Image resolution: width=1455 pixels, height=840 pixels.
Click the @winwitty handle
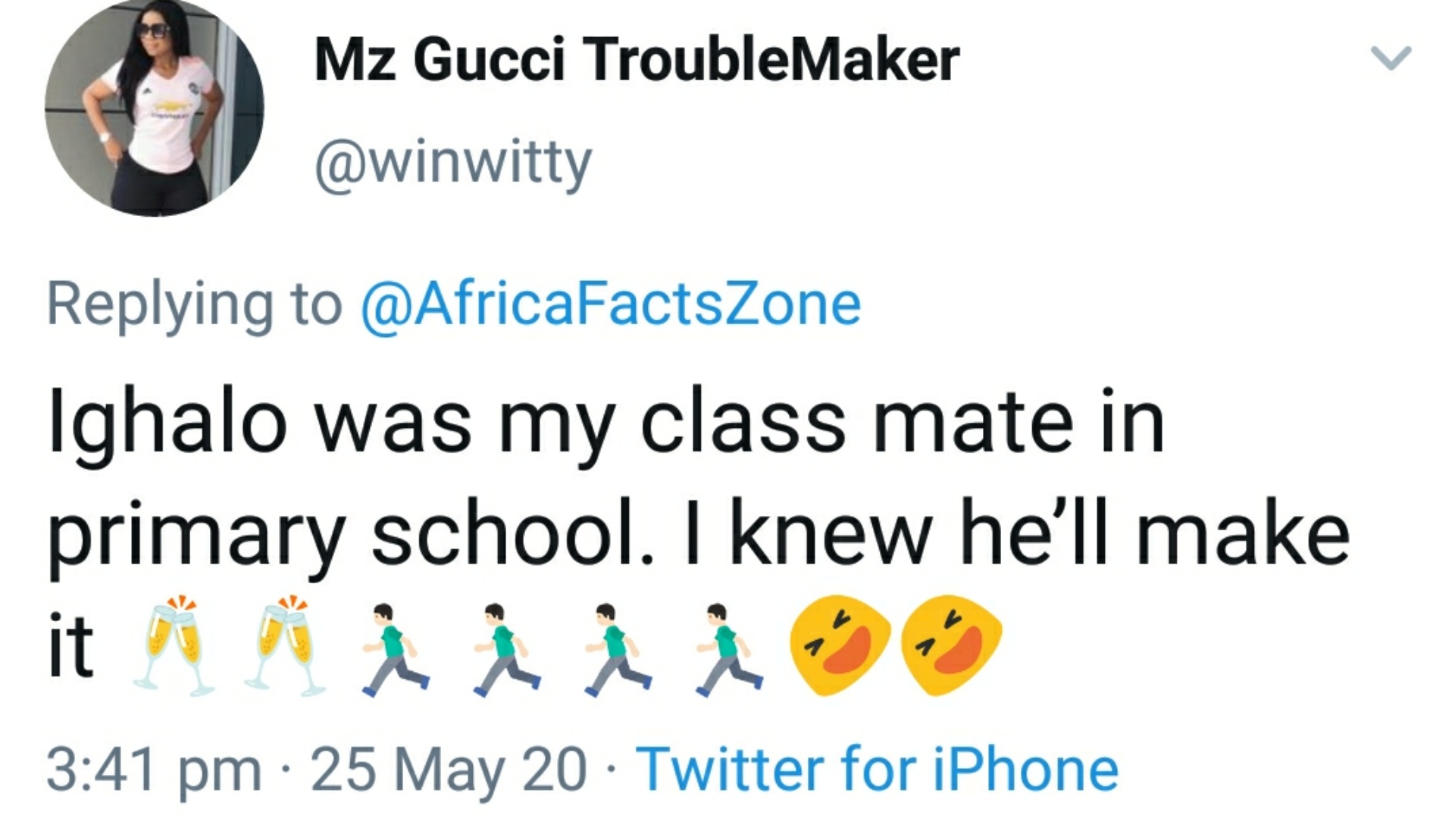click(453, 162)
